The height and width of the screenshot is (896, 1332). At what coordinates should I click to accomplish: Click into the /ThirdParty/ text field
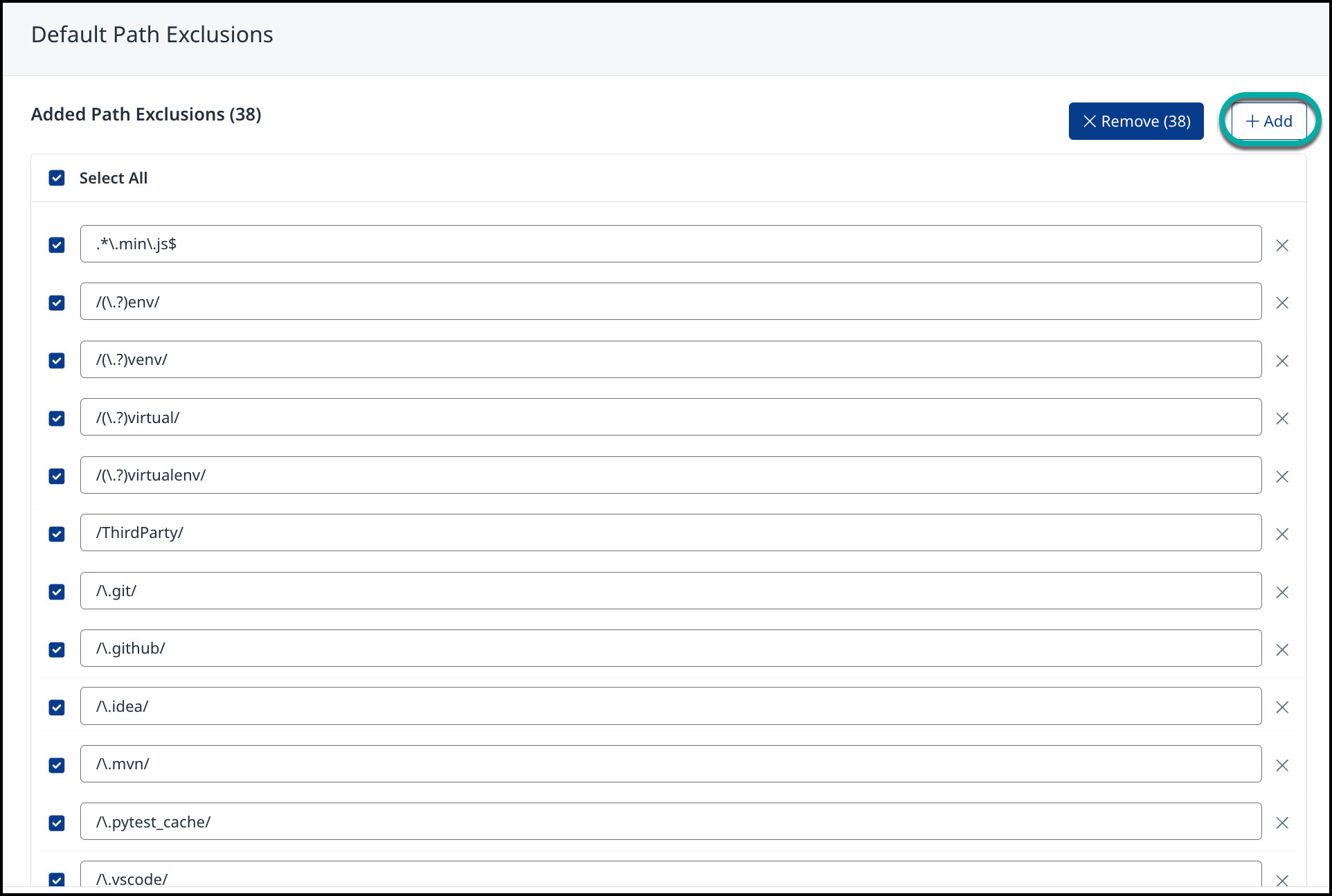670,532
